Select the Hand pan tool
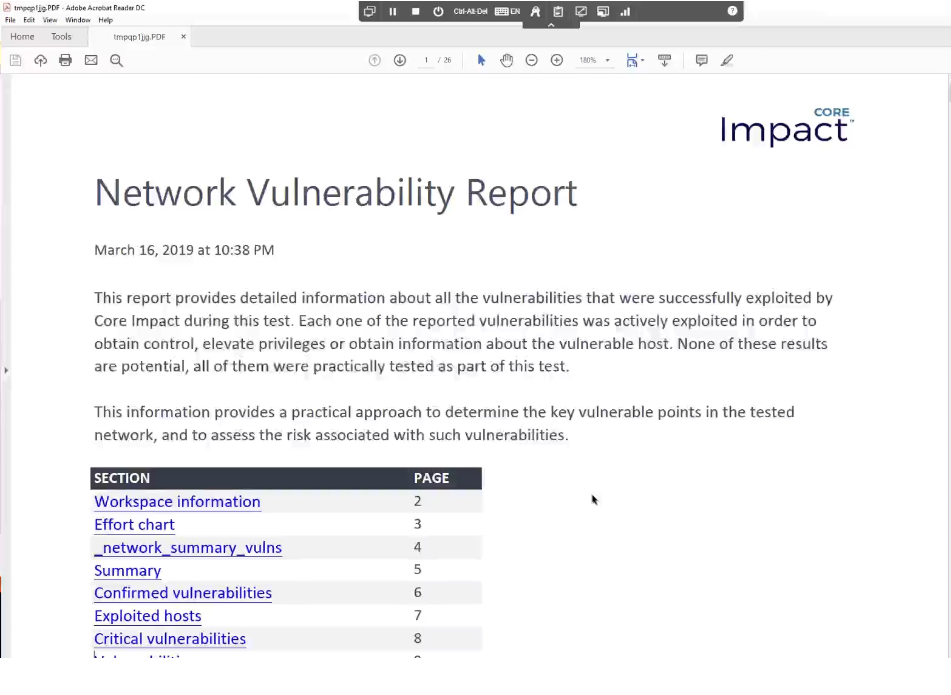The height and width of the screenshot is (695, 951). coord(506,60)
